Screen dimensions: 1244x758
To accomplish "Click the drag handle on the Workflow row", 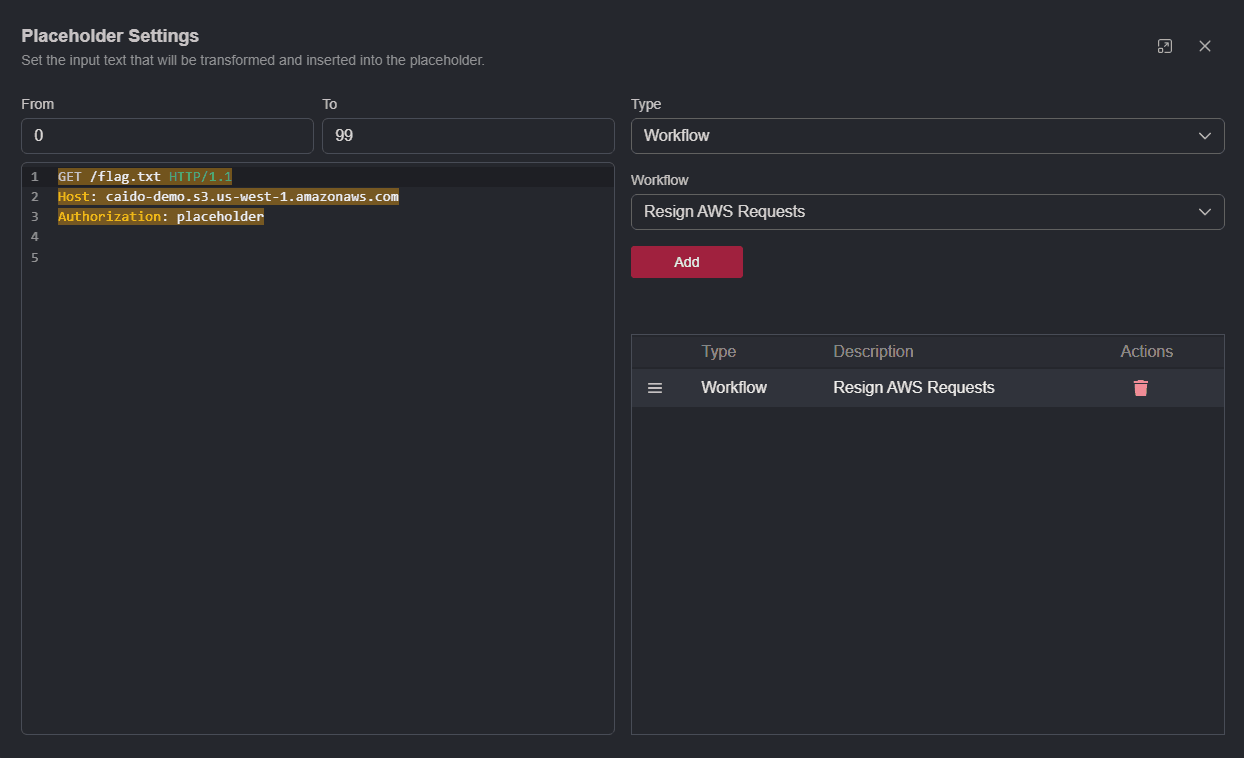I will pos(655,388).
